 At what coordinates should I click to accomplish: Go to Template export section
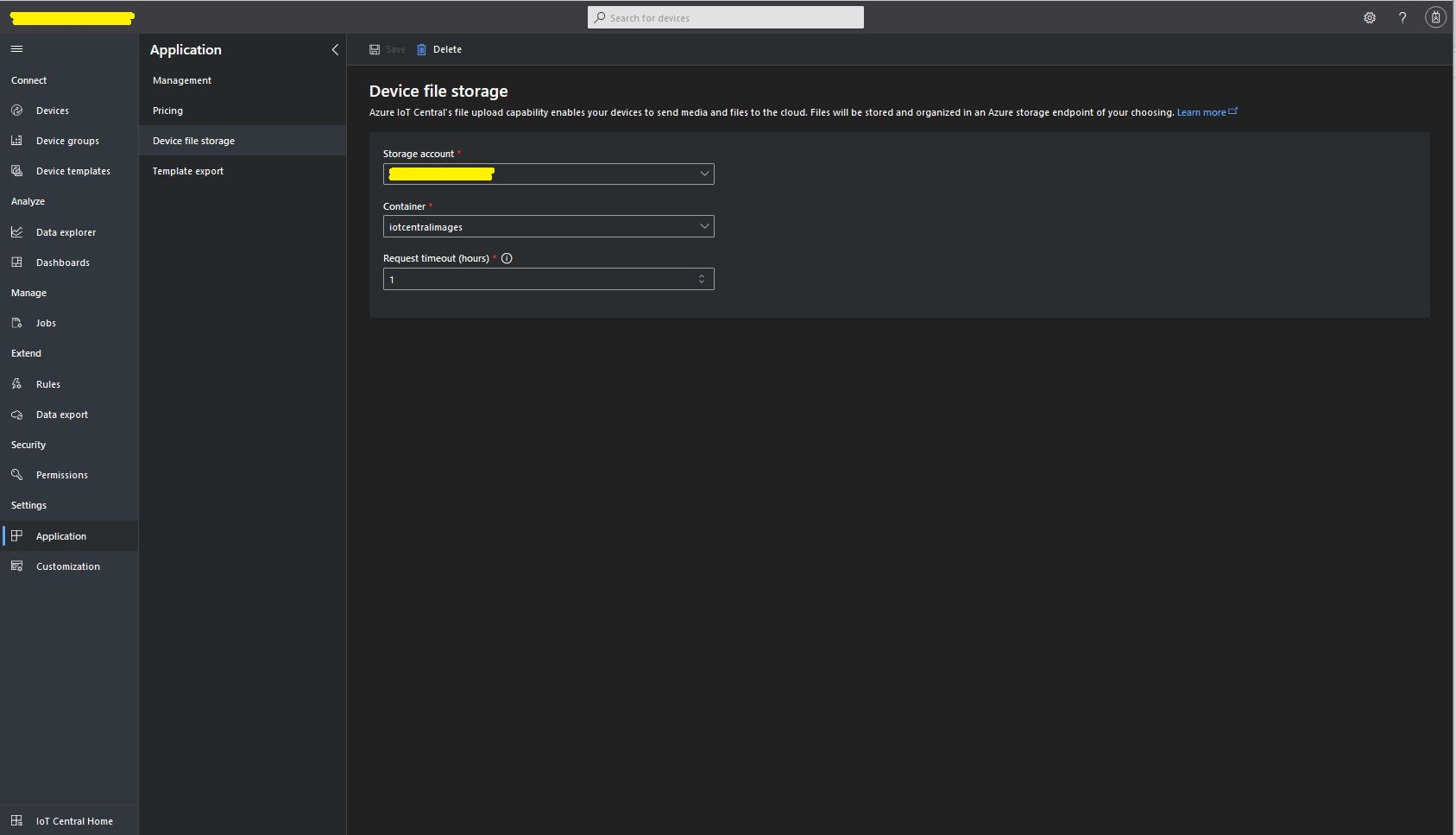coord(188,171)
